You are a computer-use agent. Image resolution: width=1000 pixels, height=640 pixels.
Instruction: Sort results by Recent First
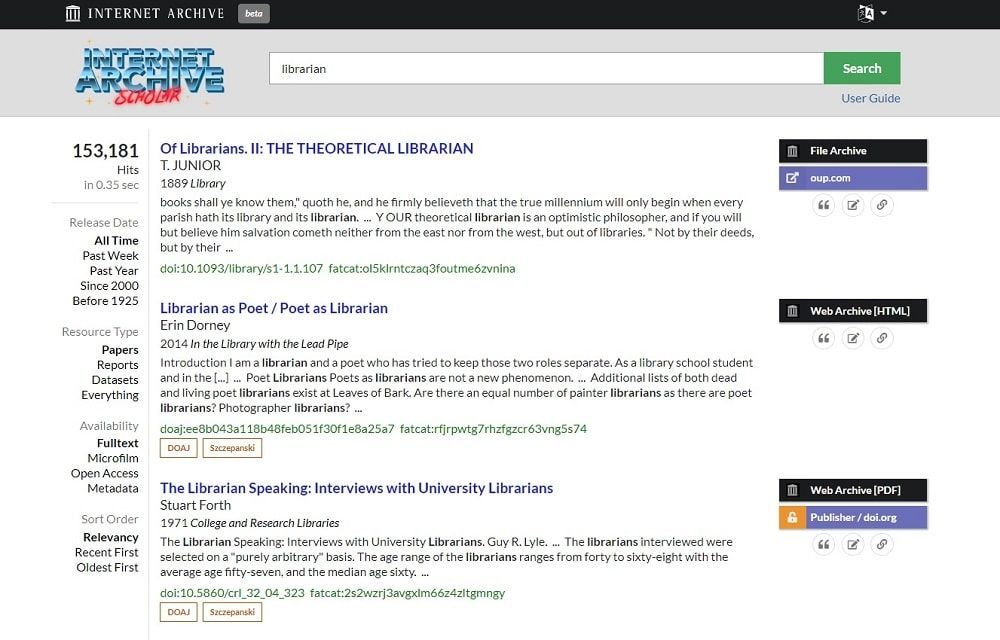[107, 553]
